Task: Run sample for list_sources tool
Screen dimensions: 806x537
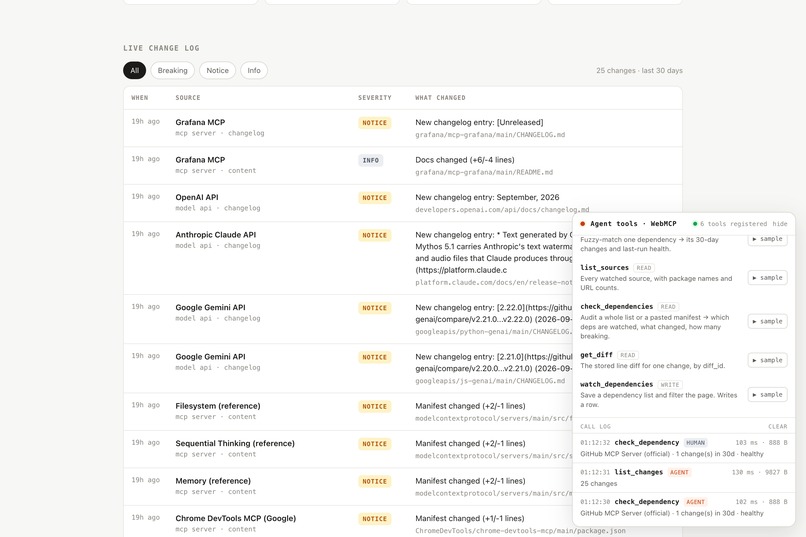Action: click(767, 277)
